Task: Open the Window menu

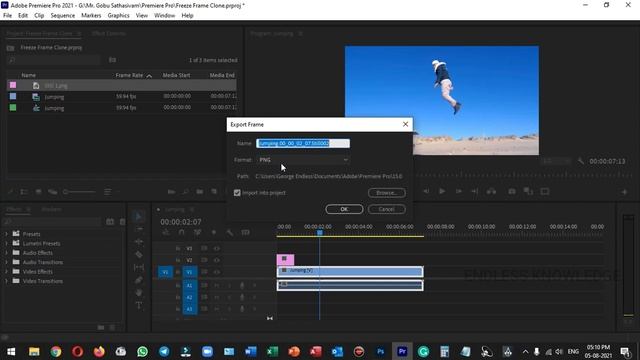Action: pyautogui.click(x=164, y=16)
